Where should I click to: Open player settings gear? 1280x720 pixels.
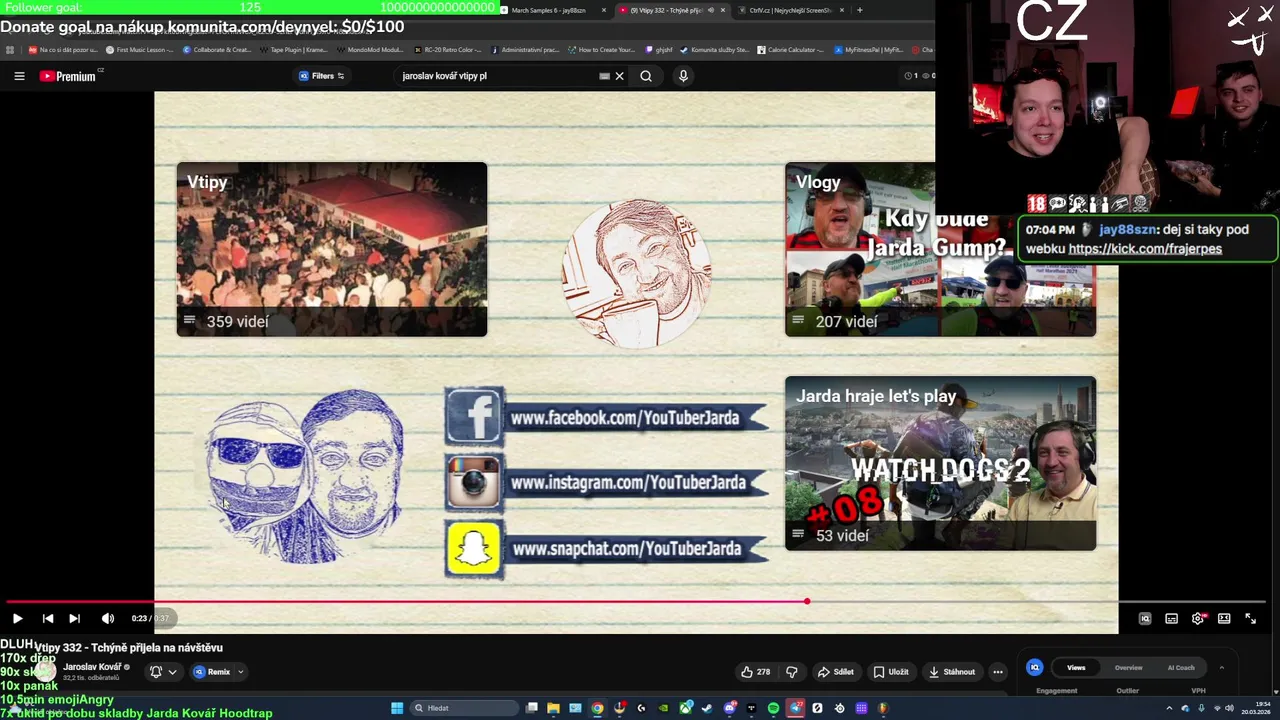coord(1198,618)
